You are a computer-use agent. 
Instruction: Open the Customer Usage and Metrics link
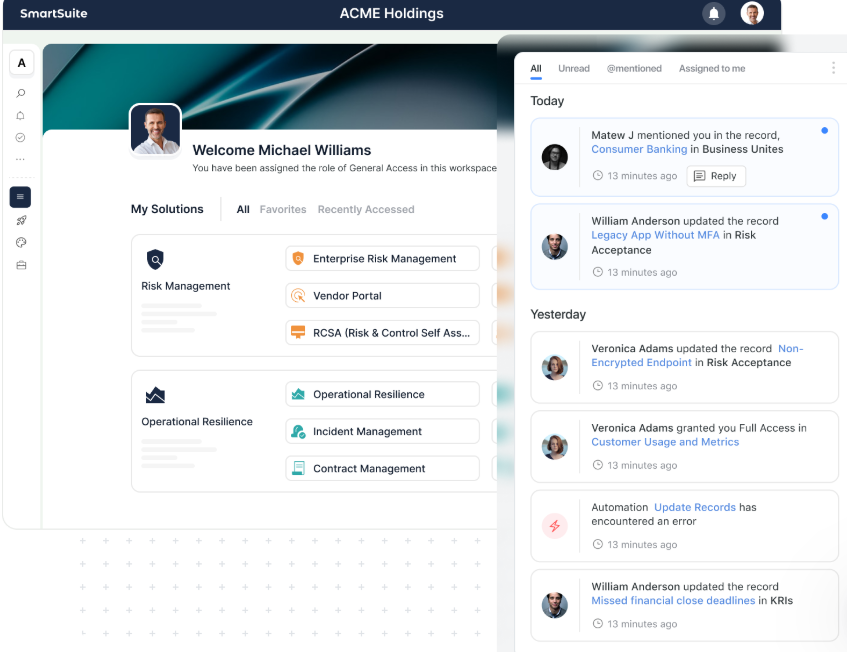(665, 442)
